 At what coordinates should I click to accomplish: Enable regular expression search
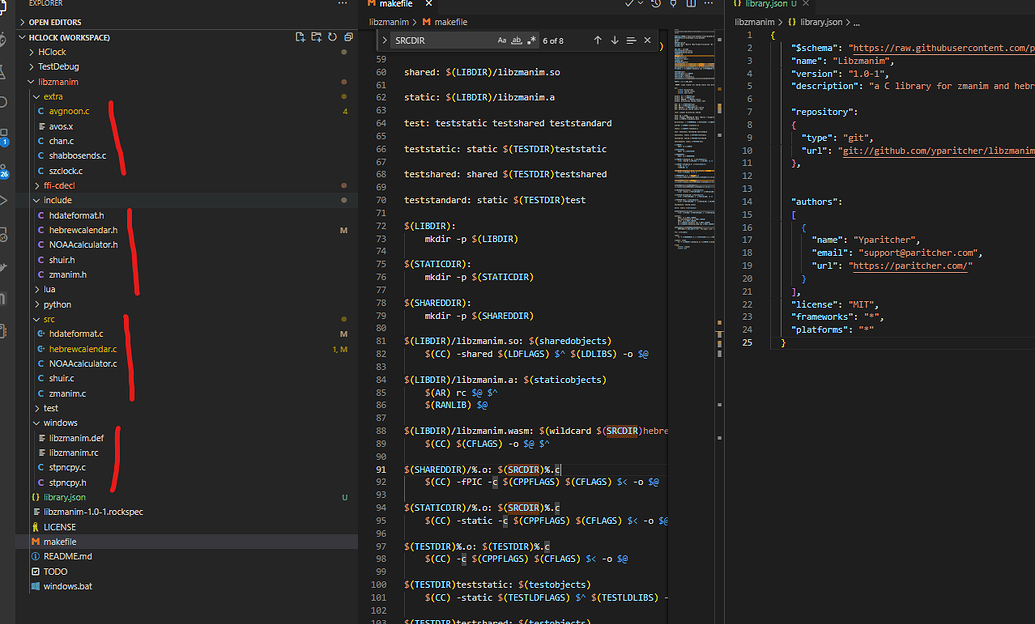[529, 40]
